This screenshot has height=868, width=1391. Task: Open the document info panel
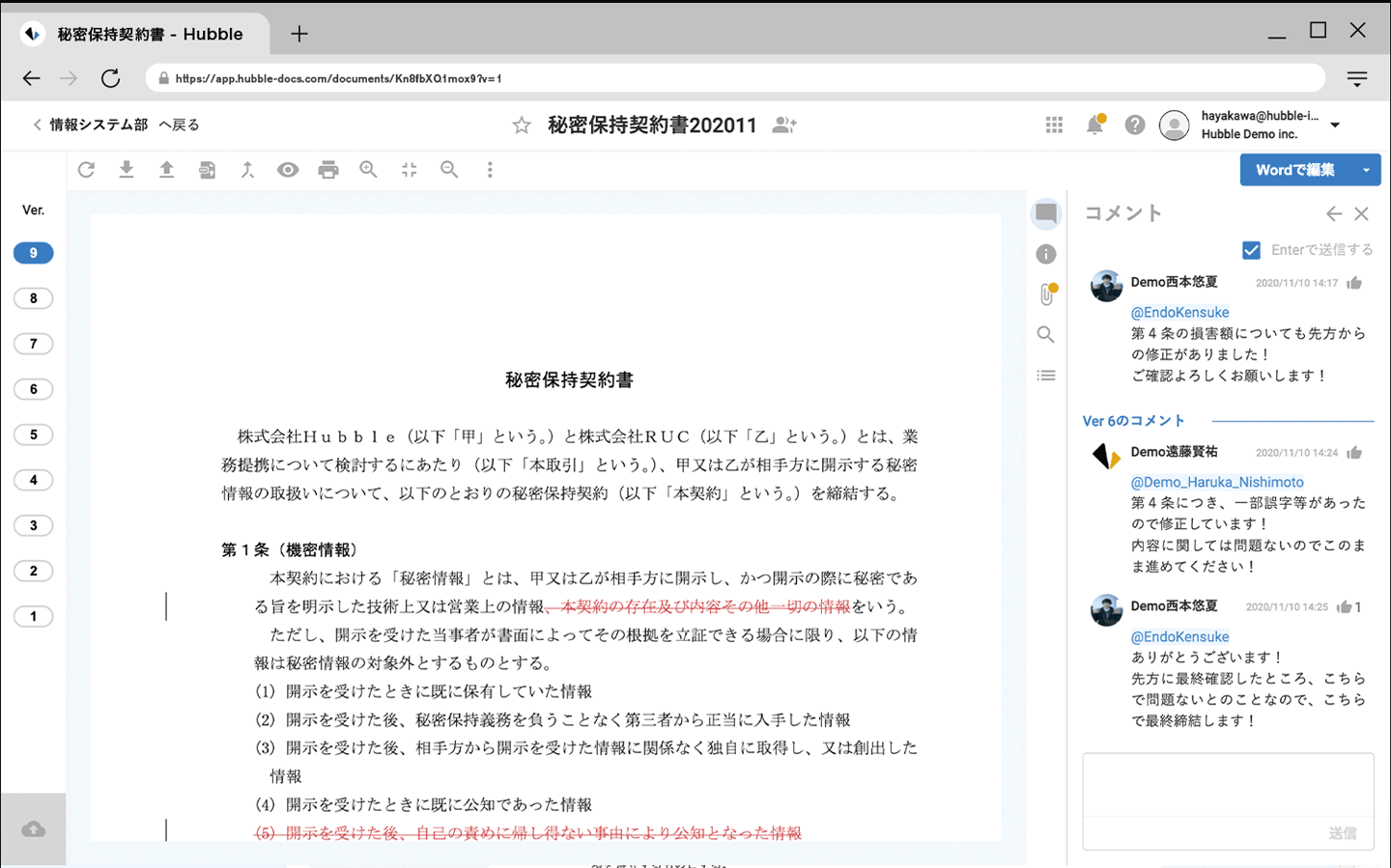coord(1046,254)
